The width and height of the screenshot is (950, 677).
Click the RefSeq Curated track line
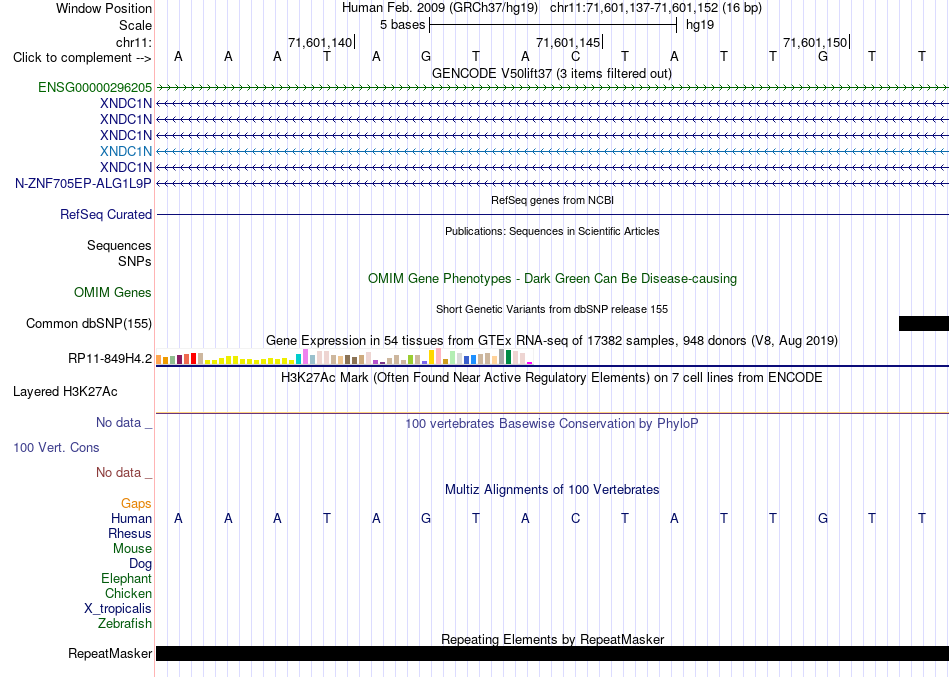click(552, 215)
